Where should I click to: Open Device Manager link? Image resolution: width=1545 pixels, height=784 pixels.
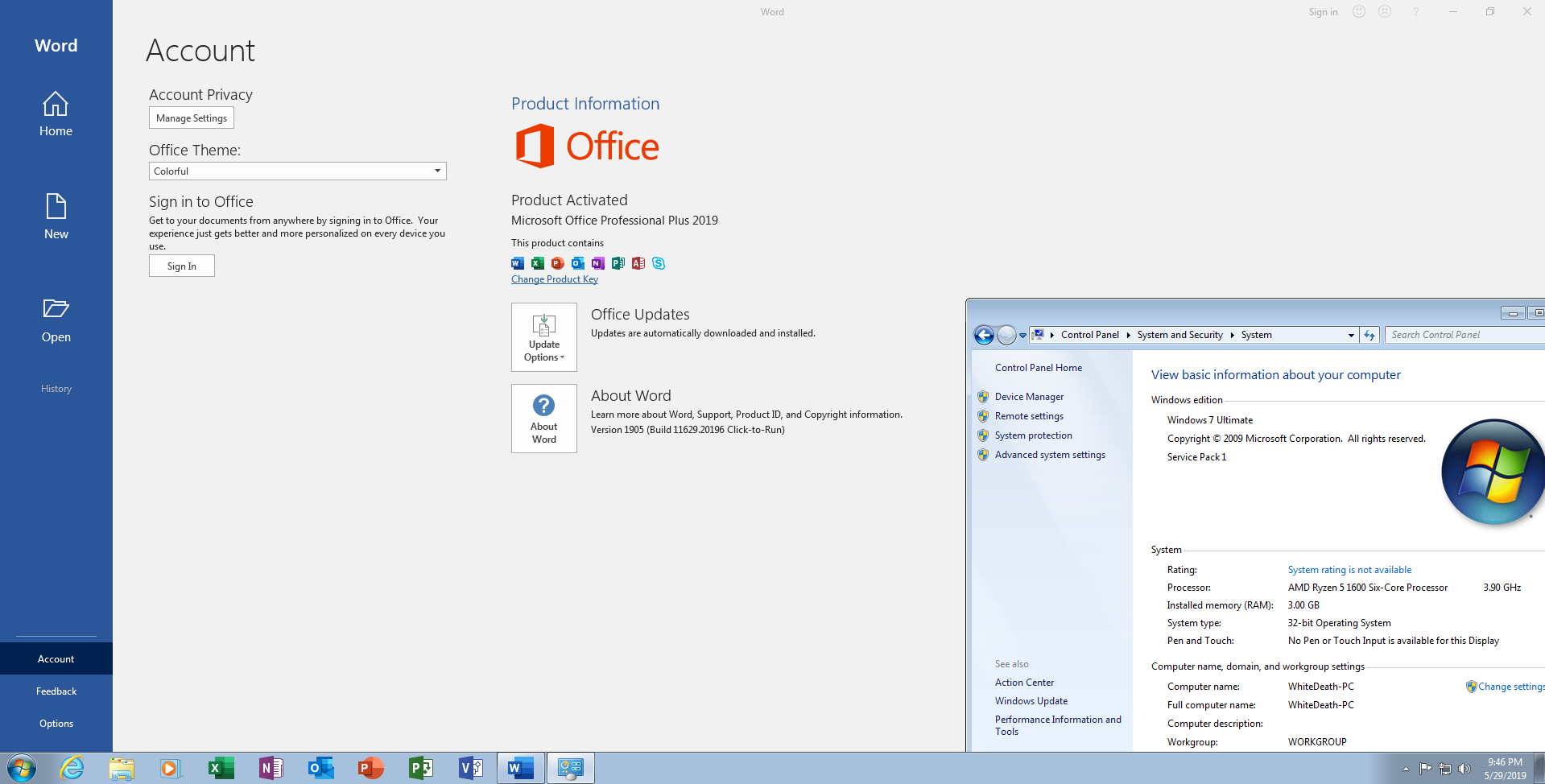pyautogui.click(x=1029, y=397)
